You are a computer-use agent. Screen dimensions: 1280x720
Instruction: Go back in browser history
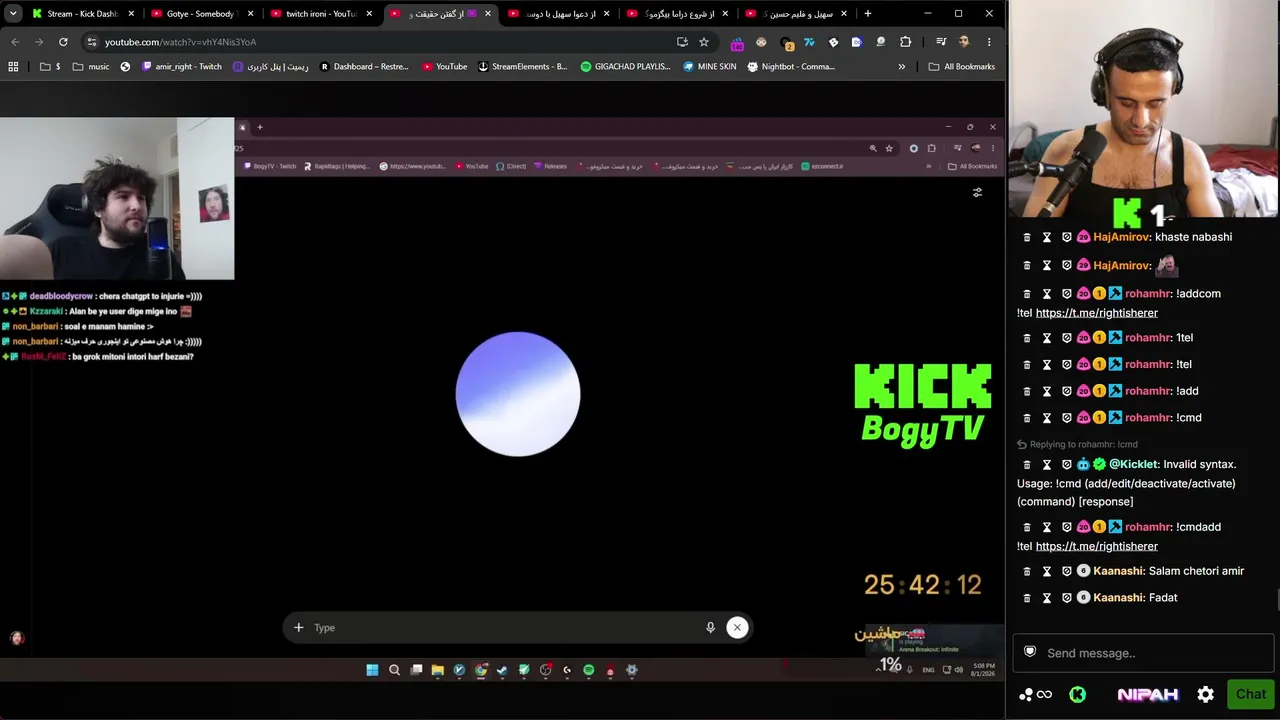[15, 42]
